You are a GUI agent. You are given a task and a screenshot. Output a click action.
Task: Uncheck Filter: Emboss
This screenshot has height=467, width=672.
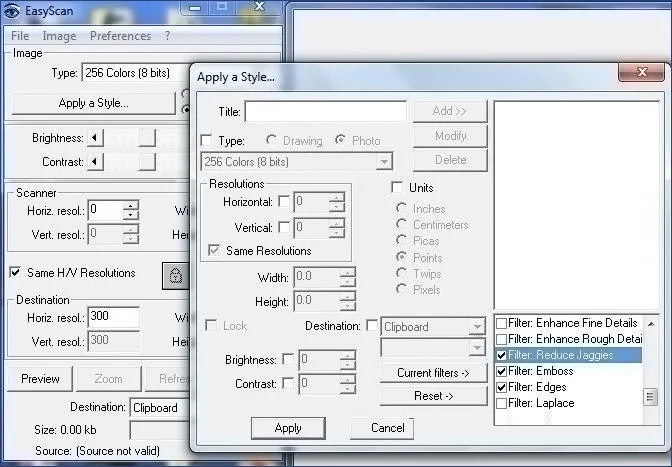click(x=501, y=371)
